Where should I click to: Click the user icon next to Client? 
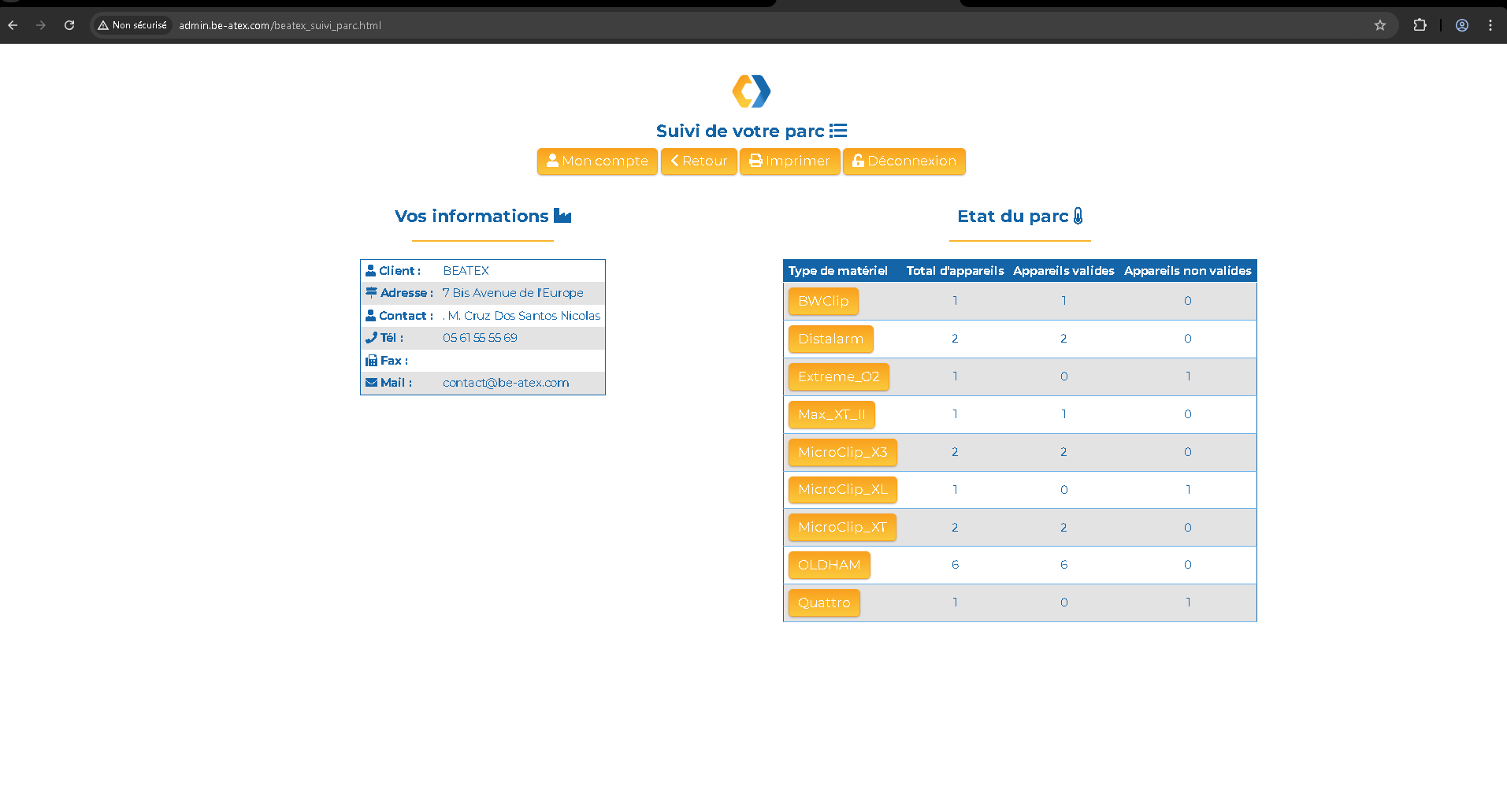pyautogui.click(x=370, y=270)
